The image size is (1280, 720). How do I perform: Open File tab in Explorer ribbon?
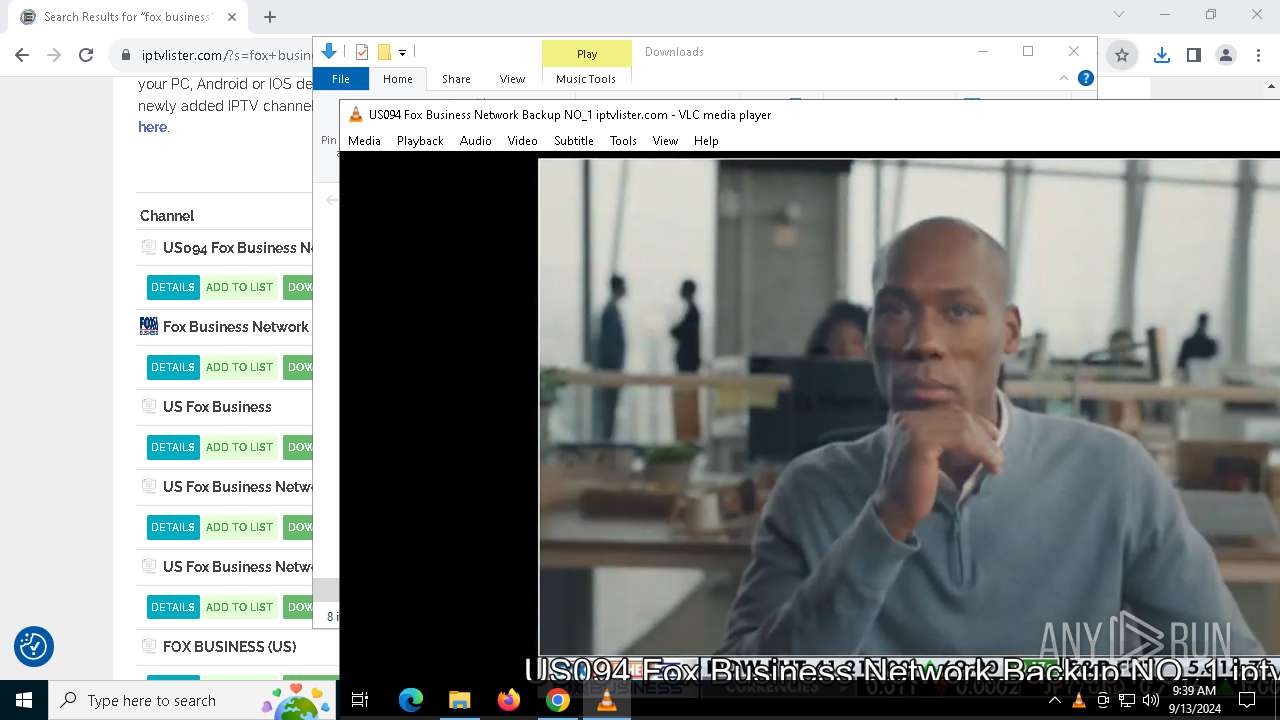(x=341, y=79)
